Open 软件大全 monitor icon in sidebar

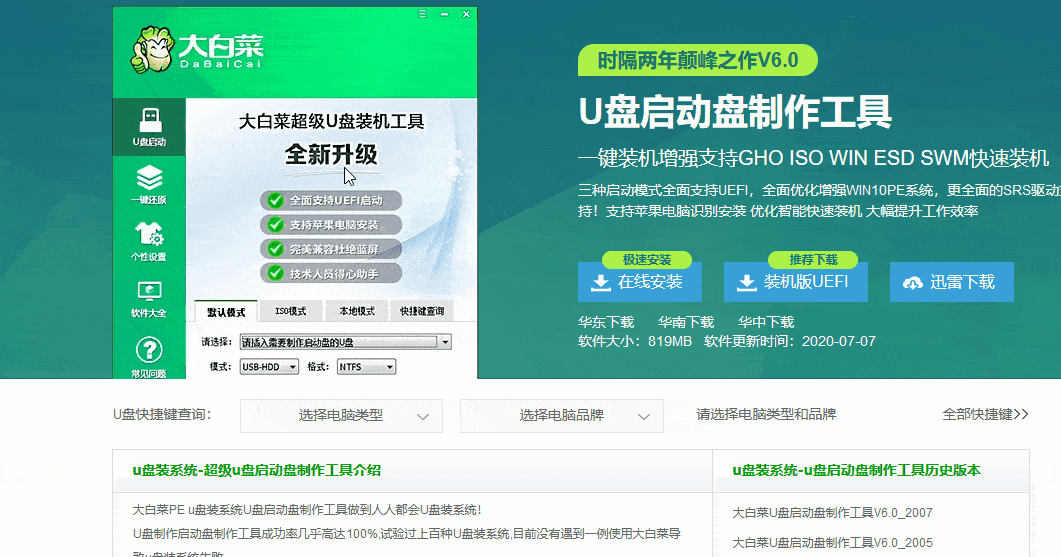click(x=149, y=299)
